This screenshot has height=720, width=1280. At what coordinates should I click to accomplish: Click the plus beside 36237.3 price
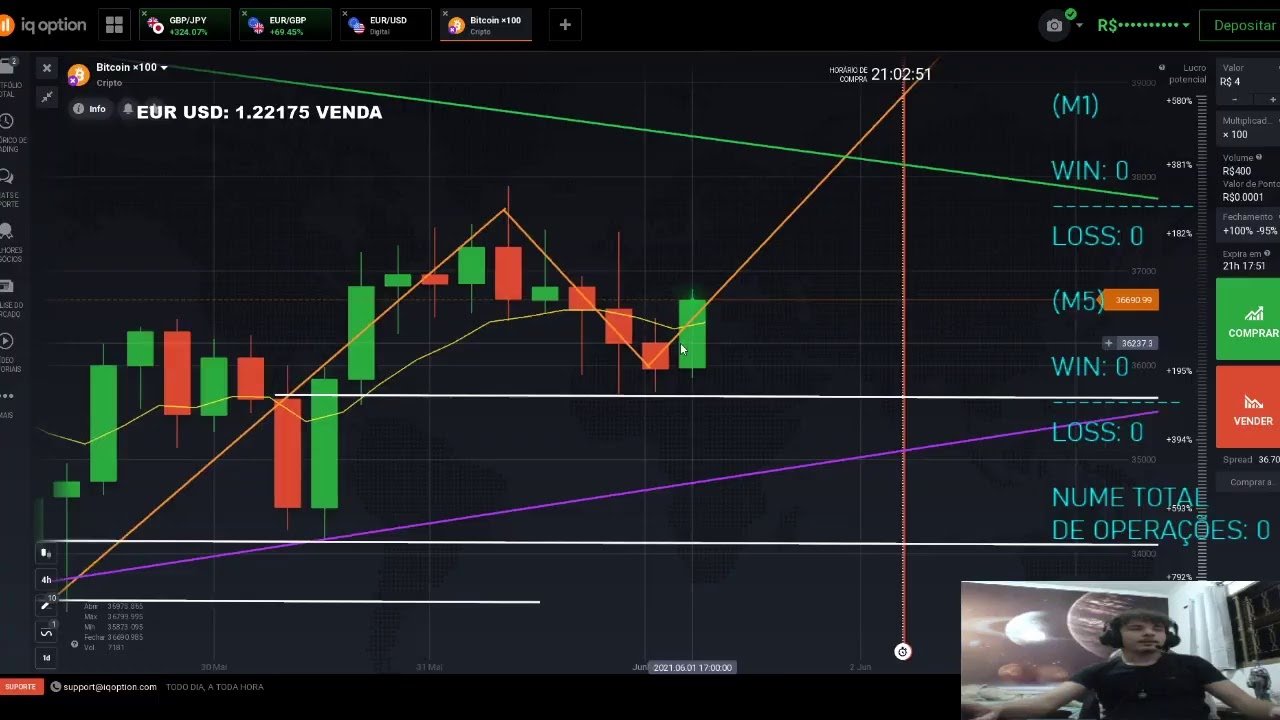point(1108,343)
